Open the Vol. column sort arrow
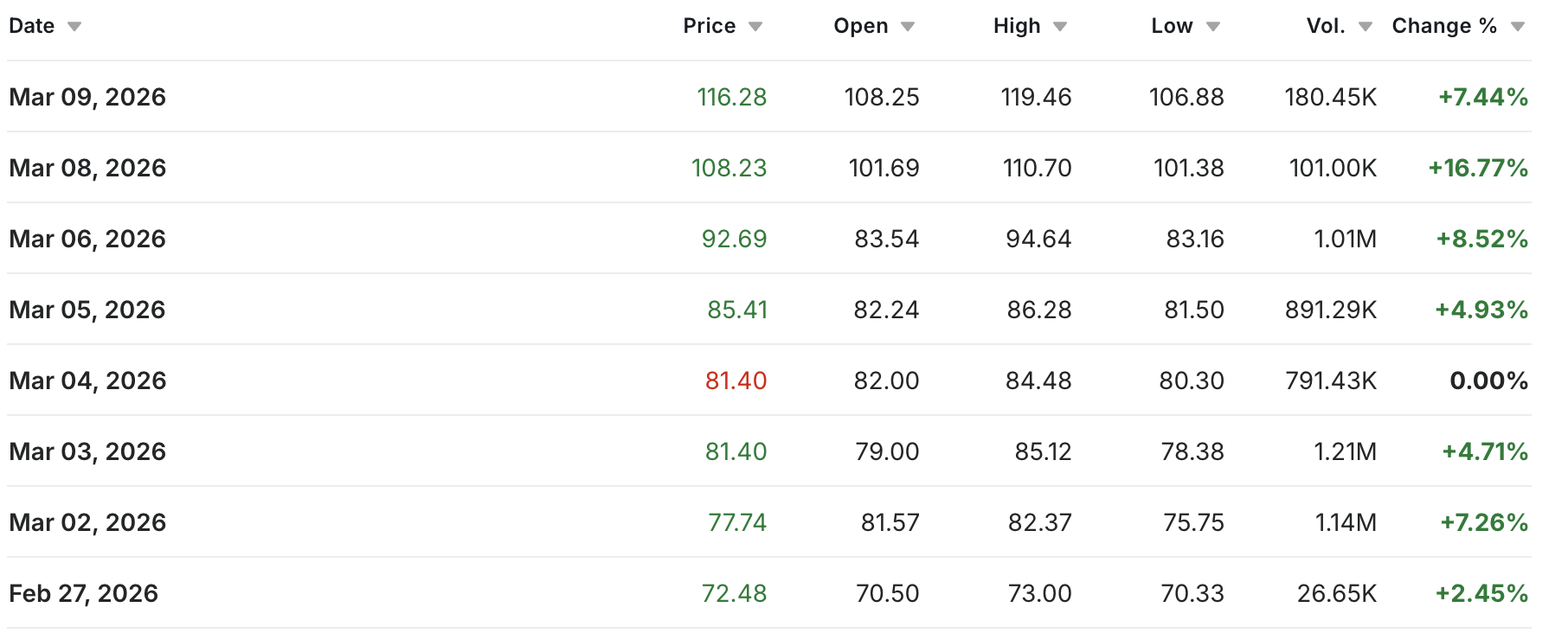Screen dimensions: 1568x633 (x=1366, y=27)
